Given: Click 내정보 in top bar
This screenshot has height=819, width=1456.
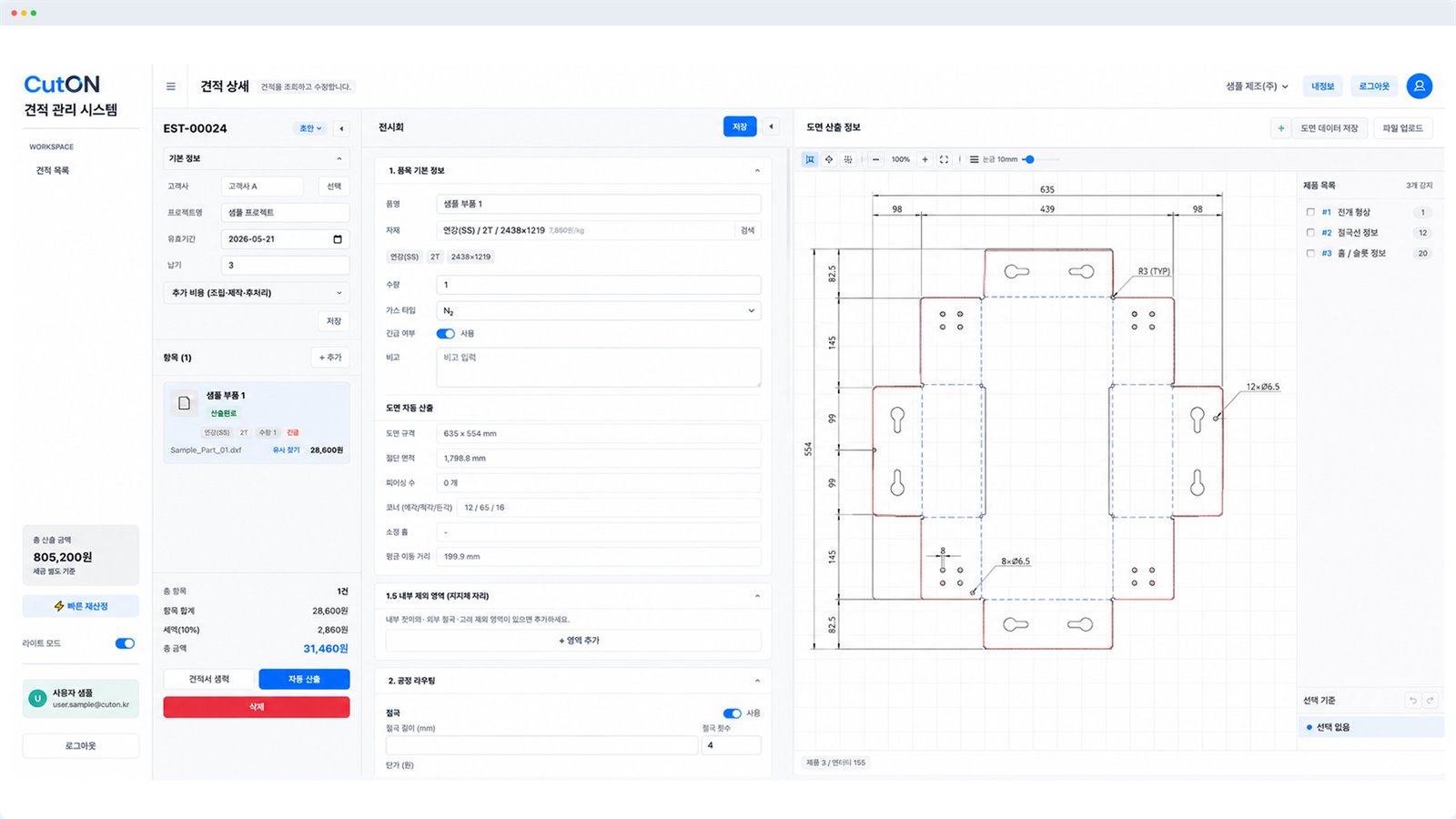Looking at the screenshot, I should pos(1322,86).
